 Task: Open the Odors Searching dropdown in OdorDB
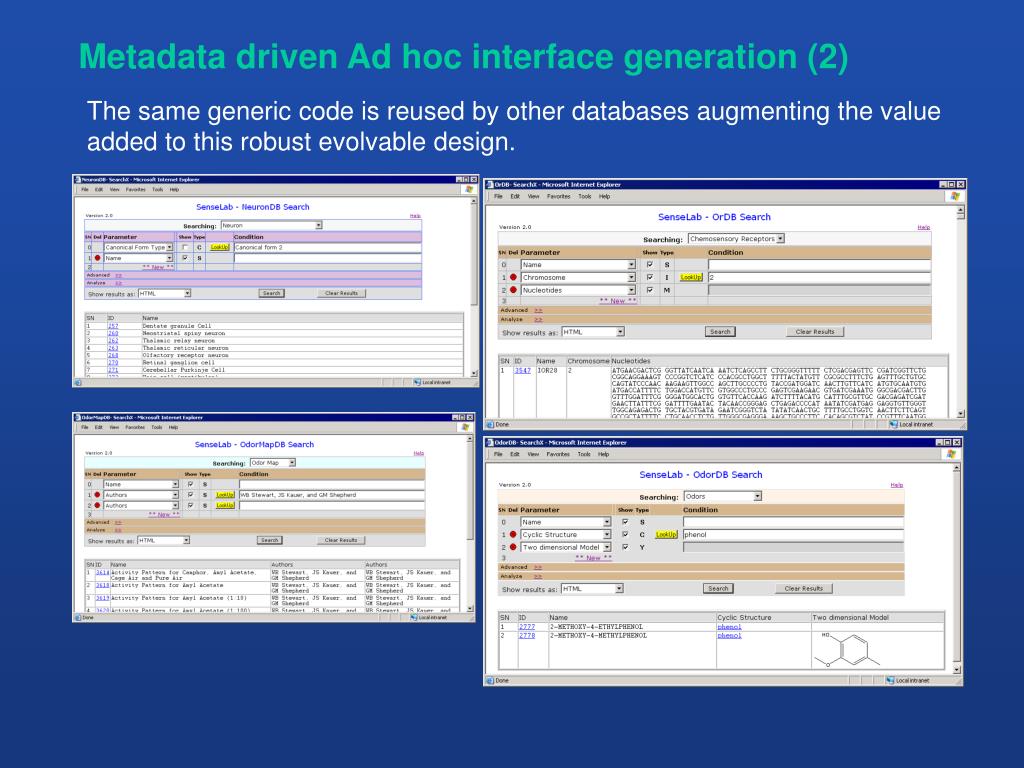(723, 496)
